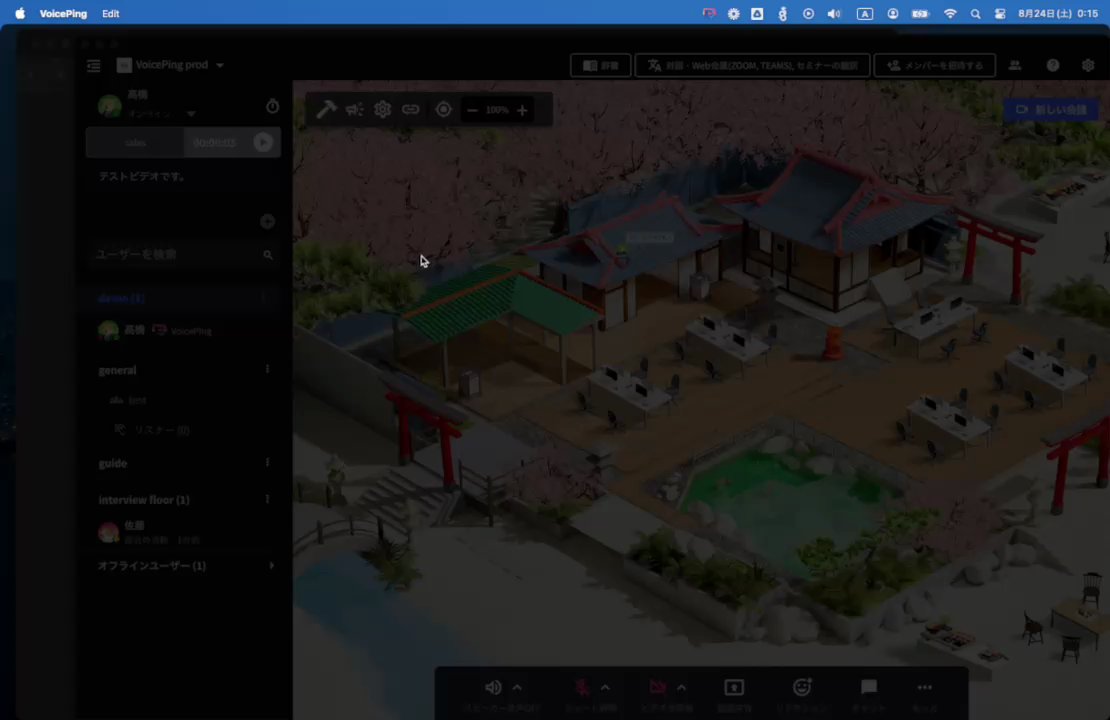Zoom in with the plus button
Image resolution: width=1110 pixels, height=720 pixels.
tap(522, 110)
